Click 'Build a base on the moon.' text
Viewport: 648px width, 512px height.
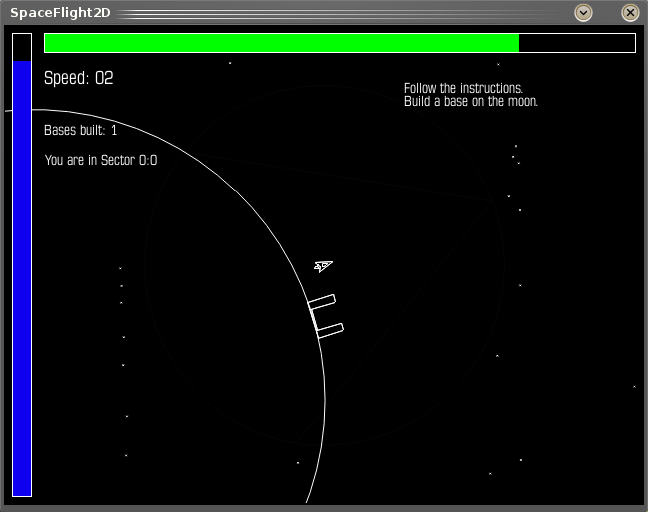(471, 102)
